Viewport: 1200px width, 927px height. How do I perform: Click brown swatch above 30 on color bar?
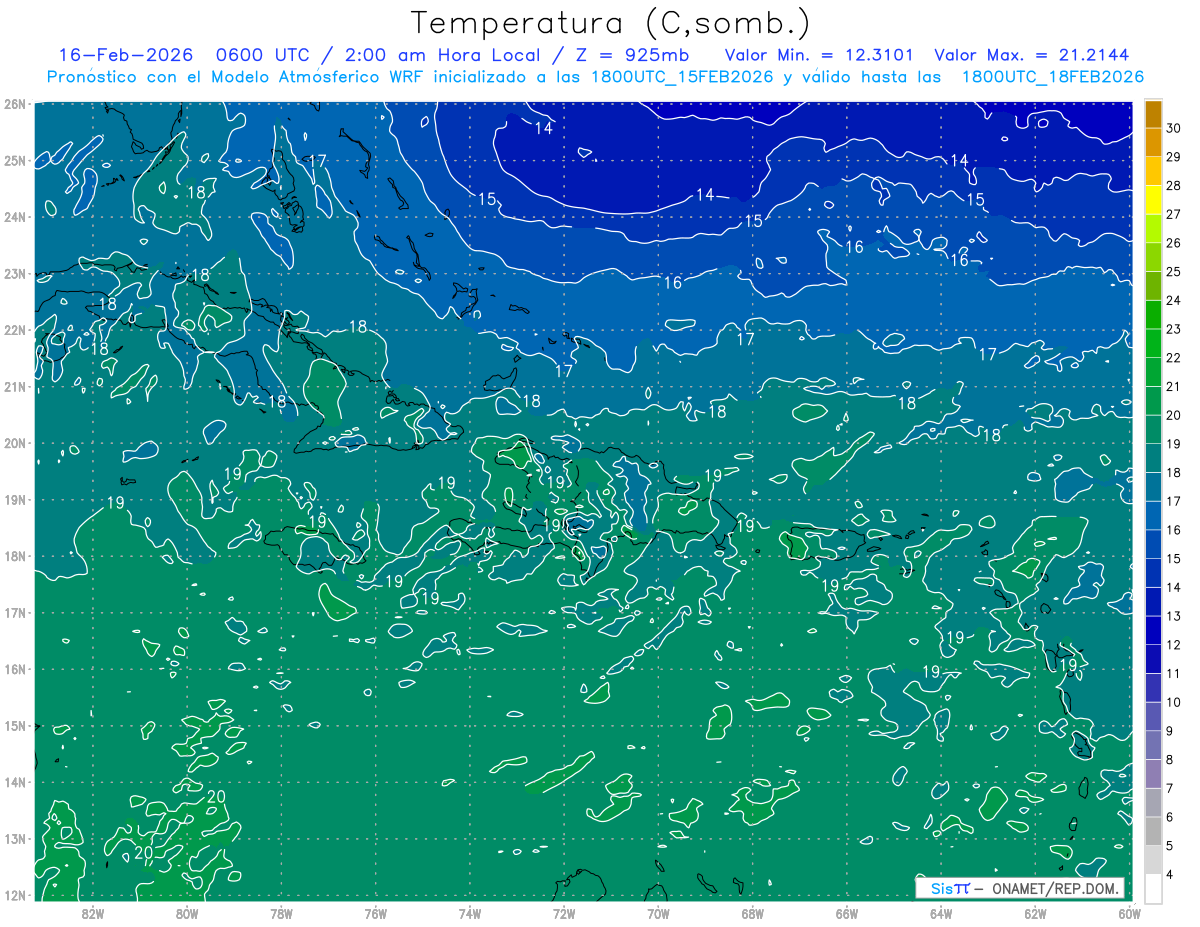(1153, 114)
